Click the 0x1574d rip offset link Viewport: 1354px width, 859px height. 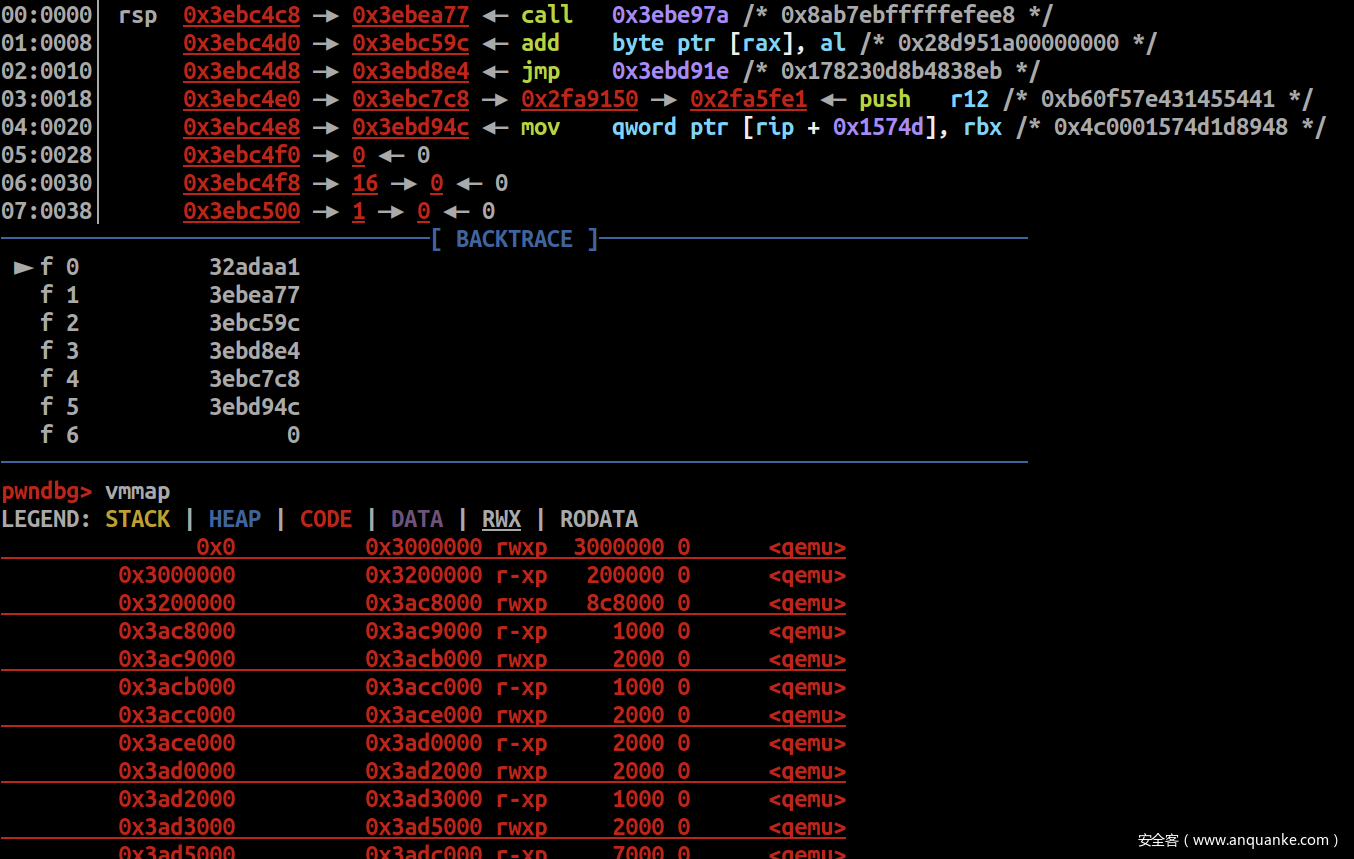click(879, 127)
